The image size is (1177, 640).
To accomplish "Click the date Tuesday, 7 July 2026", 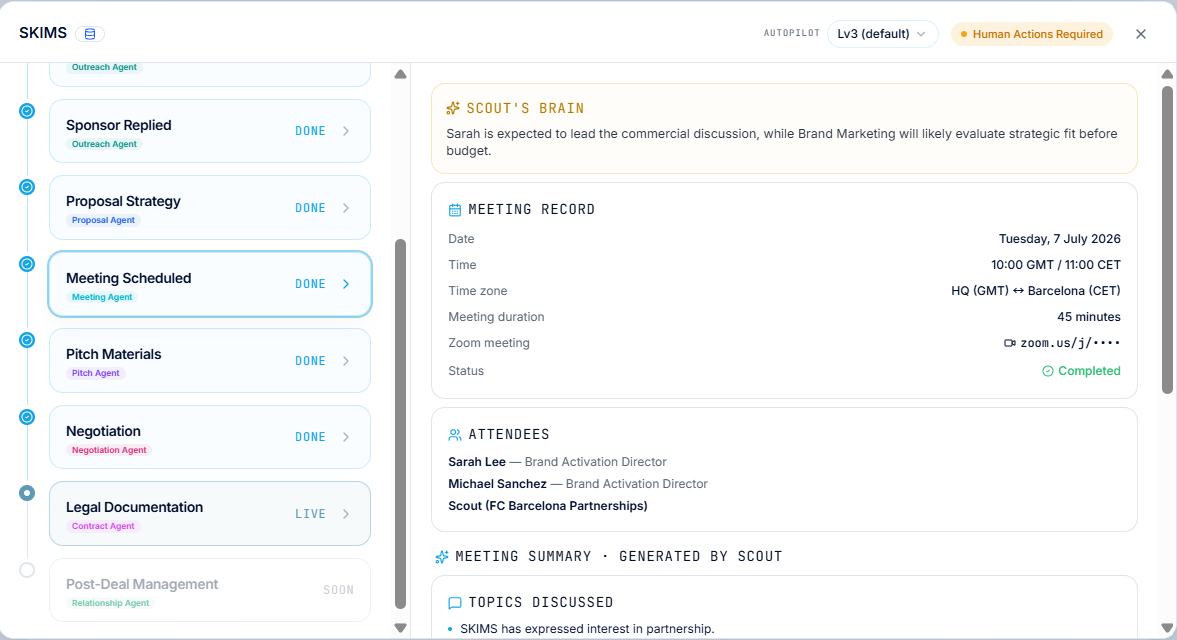I will [1059, 239].
